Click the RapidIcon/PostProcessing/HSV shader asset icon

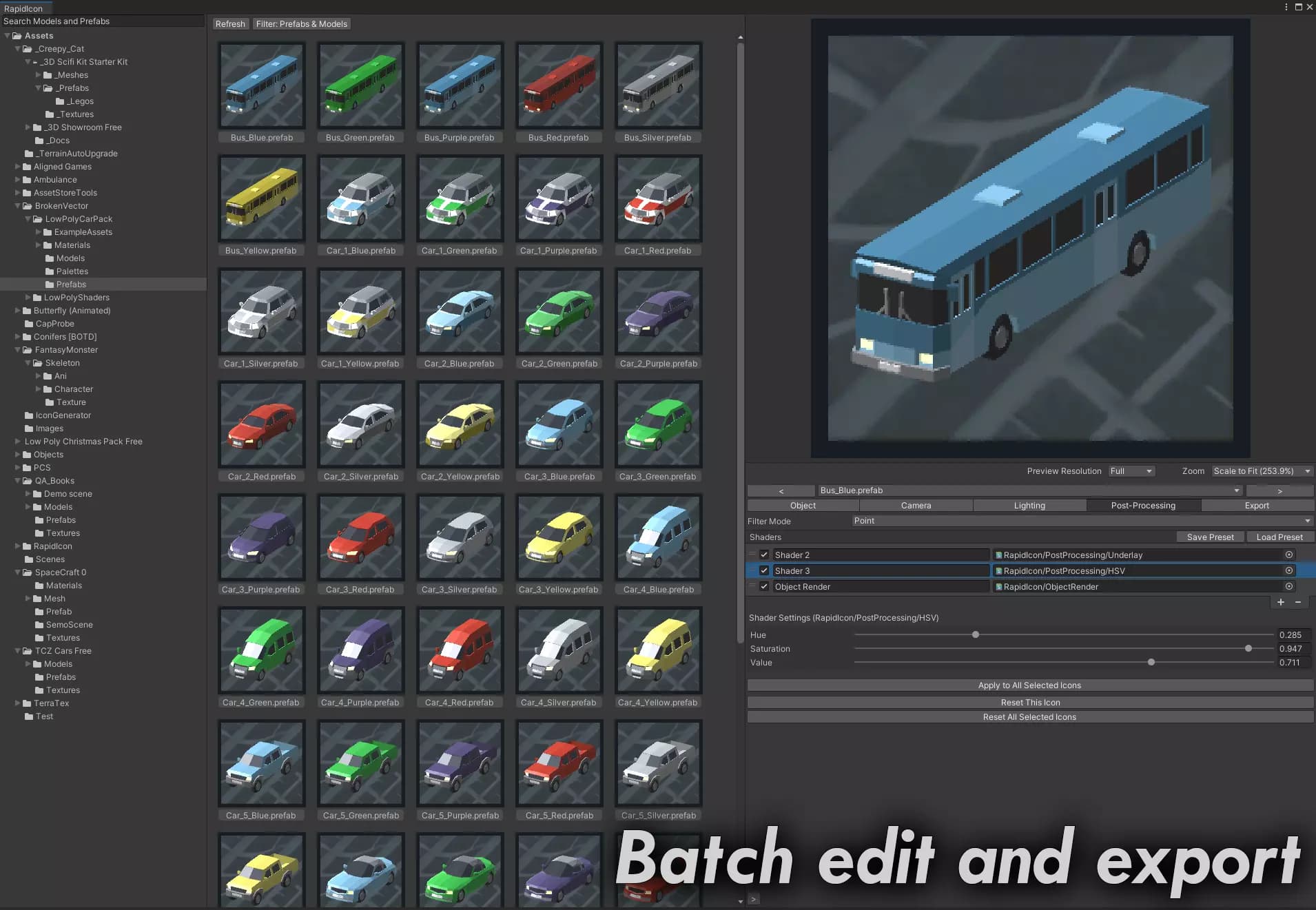(998, 570)
